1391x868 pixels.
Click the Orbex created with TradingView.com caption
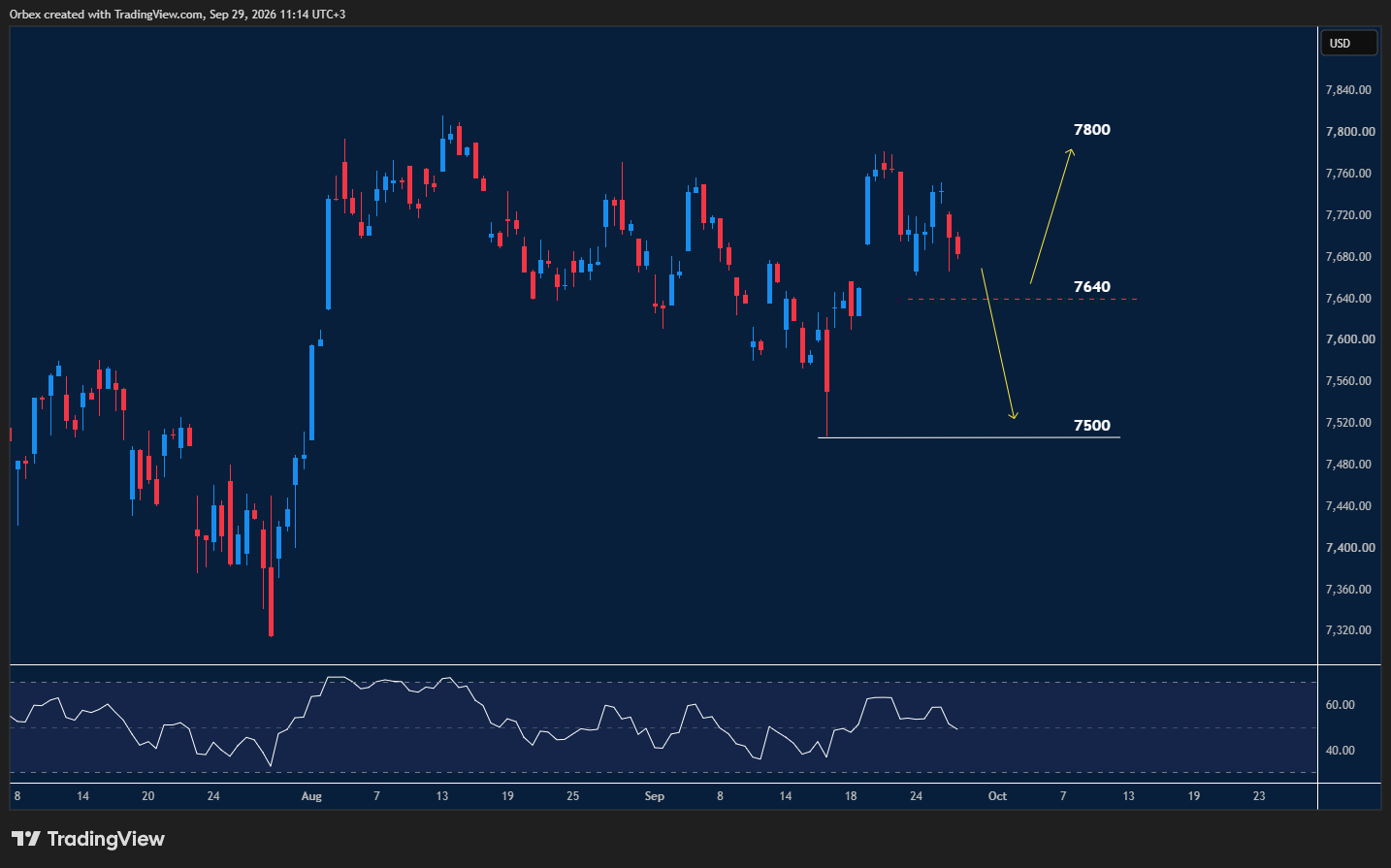coord(178,15)
